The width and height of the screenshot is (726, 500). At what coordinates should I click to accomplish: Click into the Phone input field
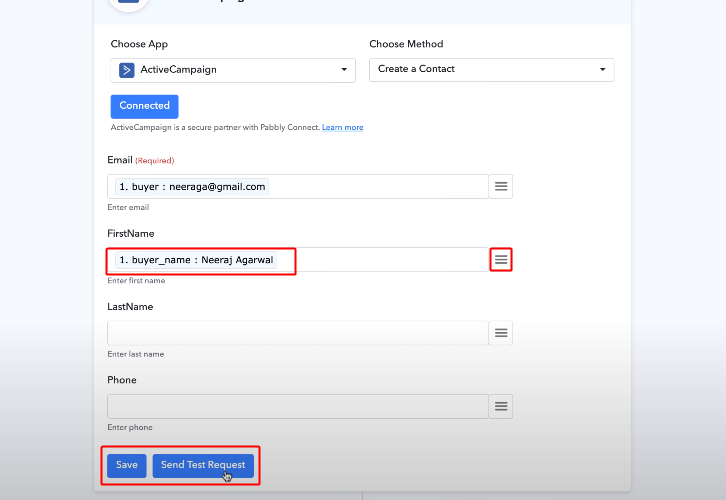pyautogui.click(x=298, y=406)
